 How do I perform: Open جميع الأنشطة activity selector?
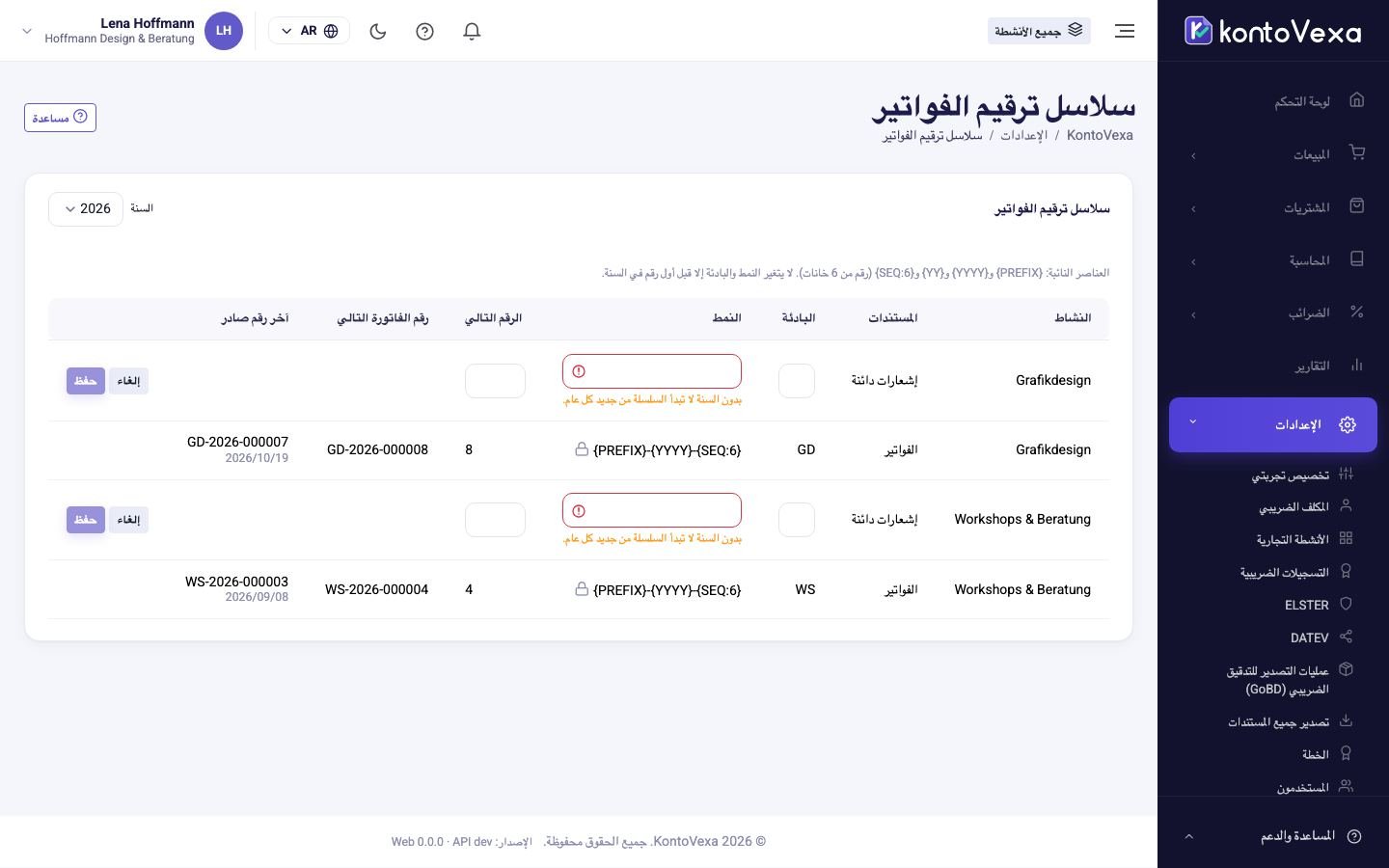coord(1039,31)
